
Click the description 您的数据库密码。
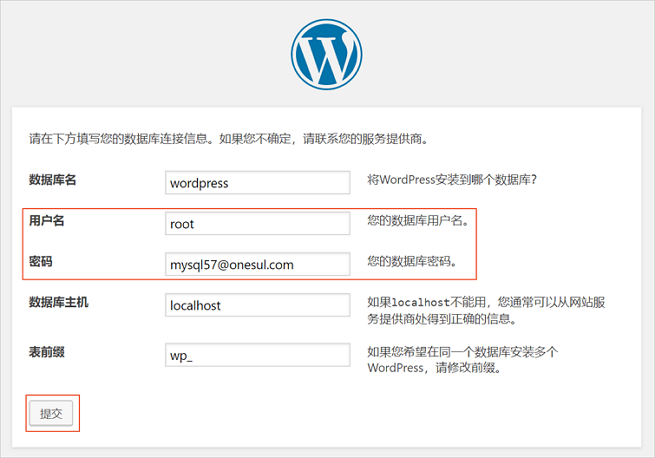412,262
